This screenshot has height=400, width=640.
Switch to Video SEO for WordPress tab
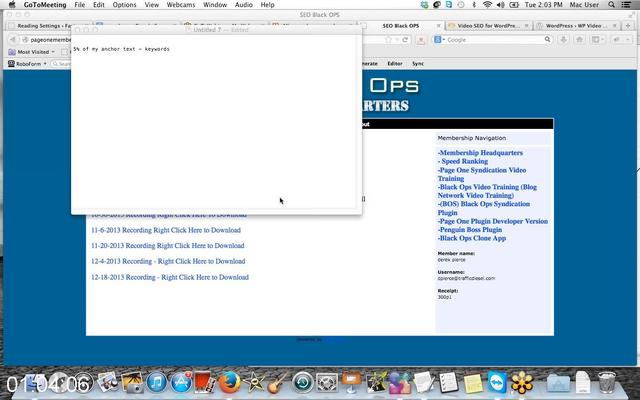(488, 25)
